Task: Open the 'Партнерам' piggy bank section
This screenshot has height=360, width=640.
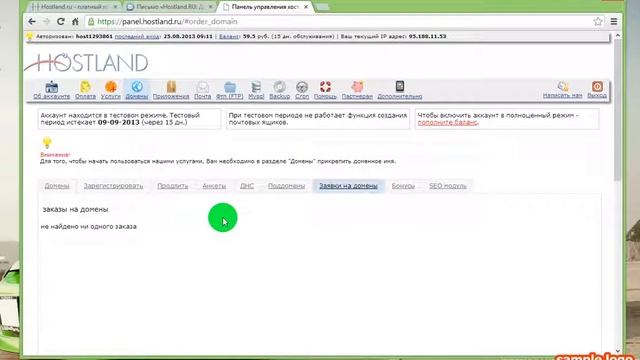Action: click(357, 90)
